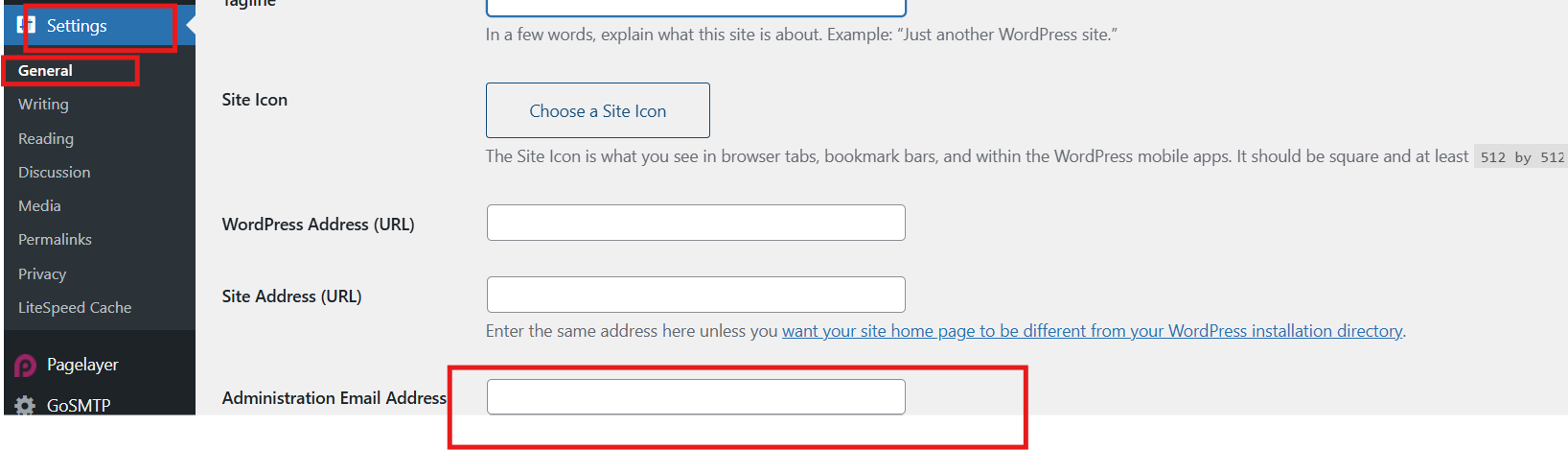Open Reading settings page
The image size is (1568, 450).
click(x=46, y=139)
